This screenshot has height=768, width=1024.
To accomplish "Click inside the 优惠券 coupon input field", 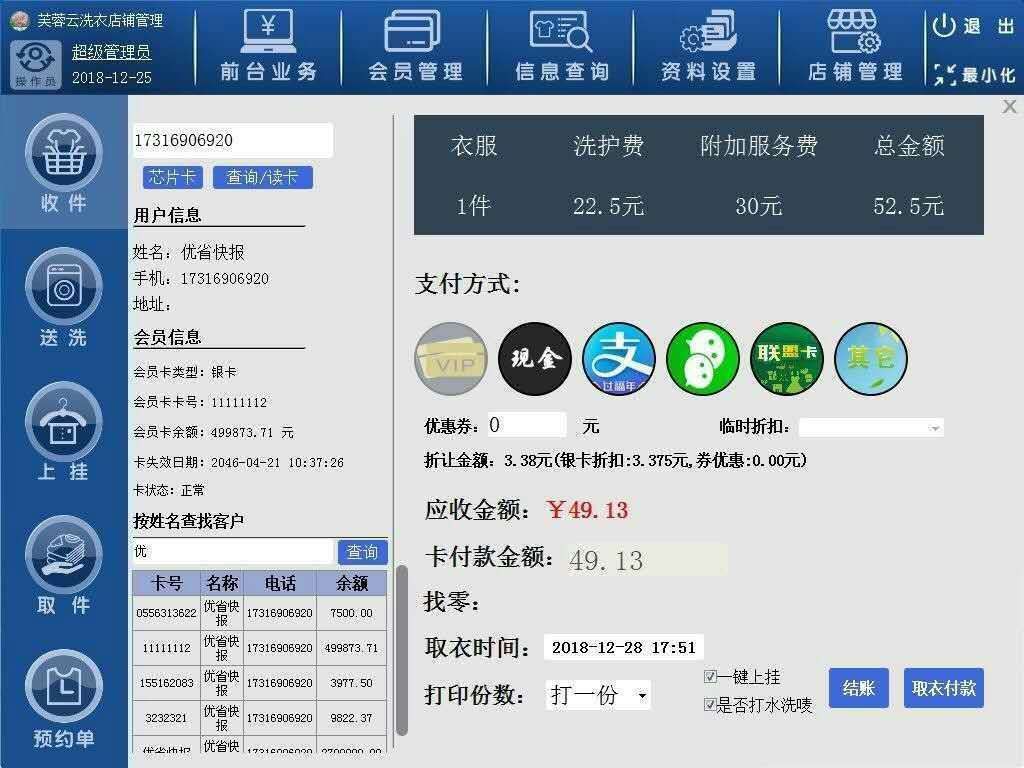I will [527, 425].
